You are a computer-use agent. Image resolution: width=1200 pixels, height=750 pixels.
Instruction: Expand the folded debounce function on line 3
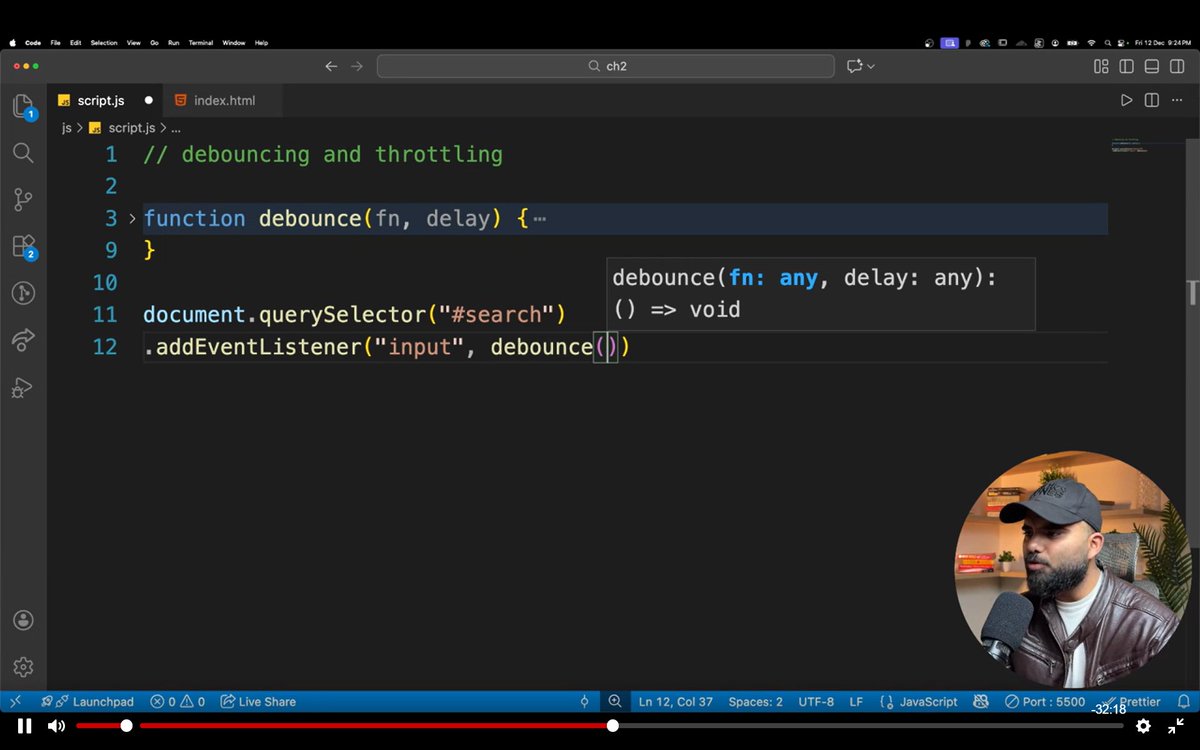tap(132, 218)
